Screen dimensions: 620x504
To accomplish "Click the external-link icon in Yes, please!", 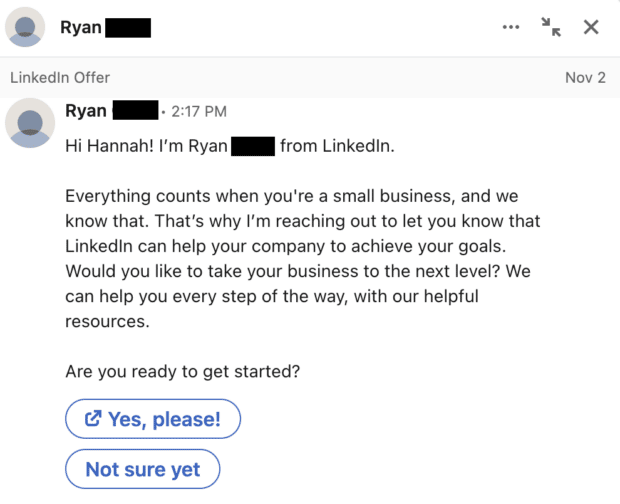I will (x=93, y=419).
